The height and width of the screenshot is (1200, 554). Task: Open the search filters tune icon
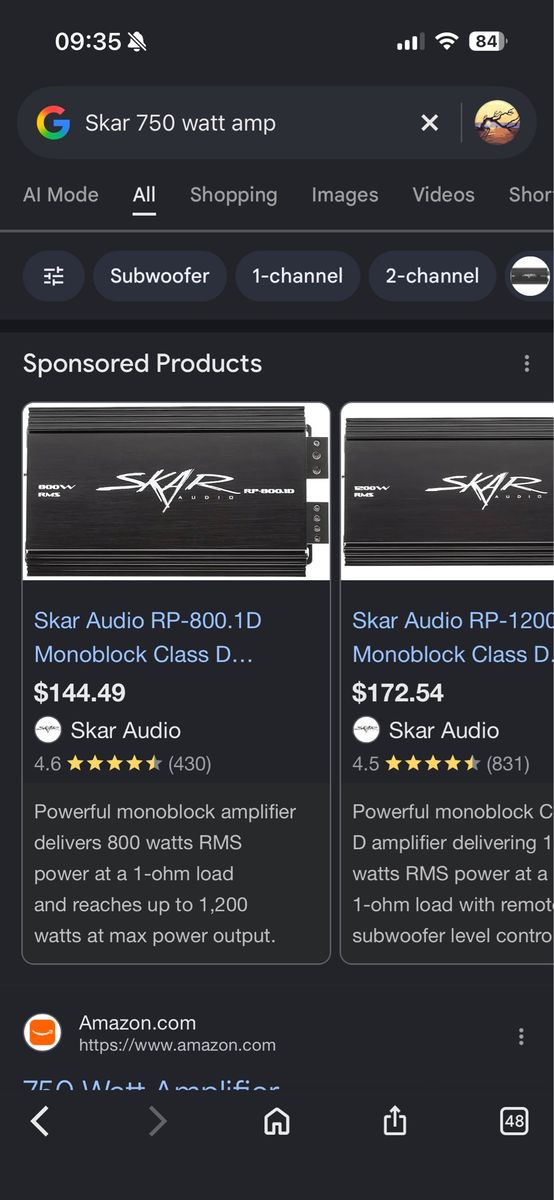click(54, 276)
